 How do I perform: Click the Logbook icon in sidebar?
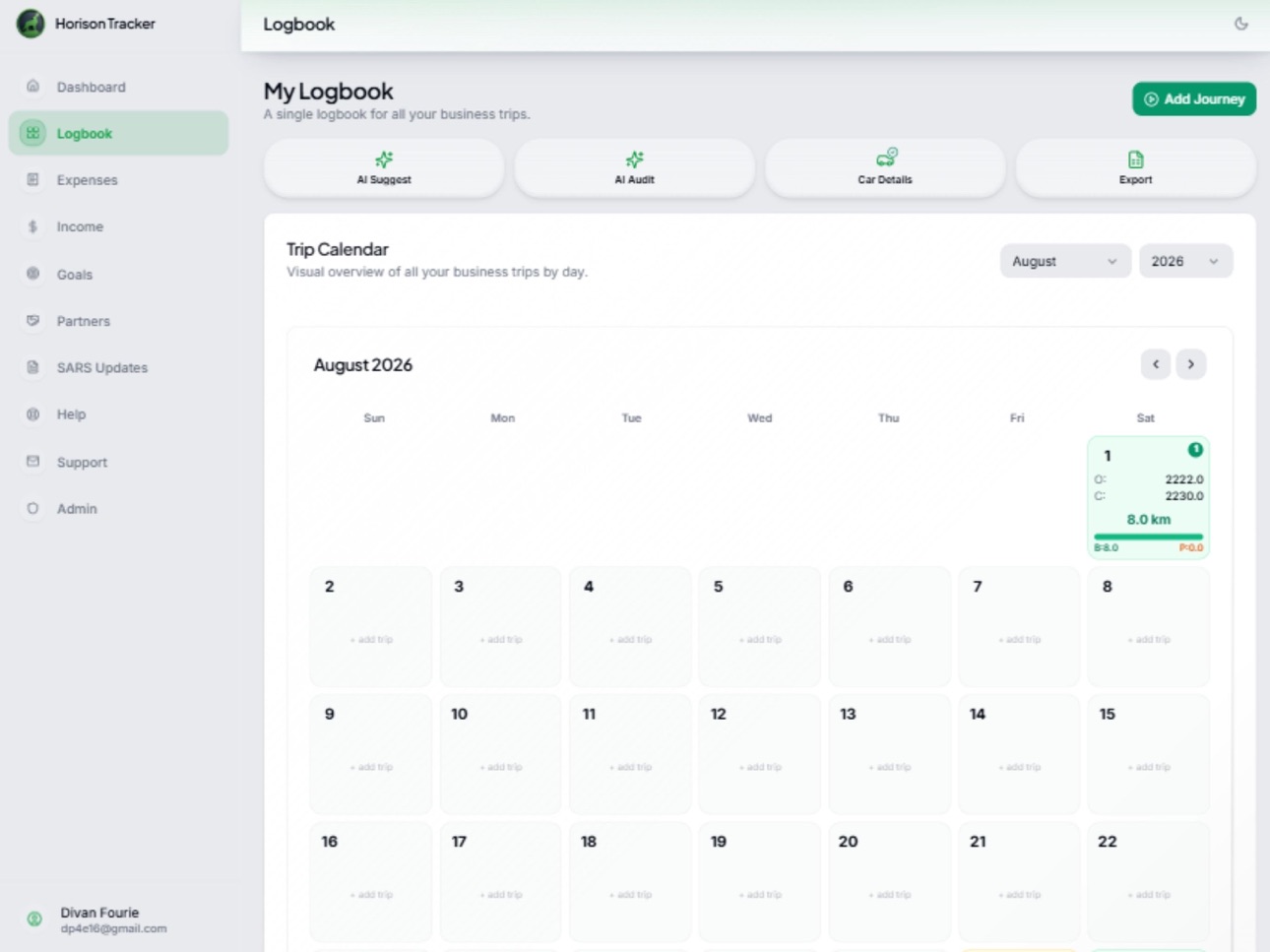[x=33, y=133]
